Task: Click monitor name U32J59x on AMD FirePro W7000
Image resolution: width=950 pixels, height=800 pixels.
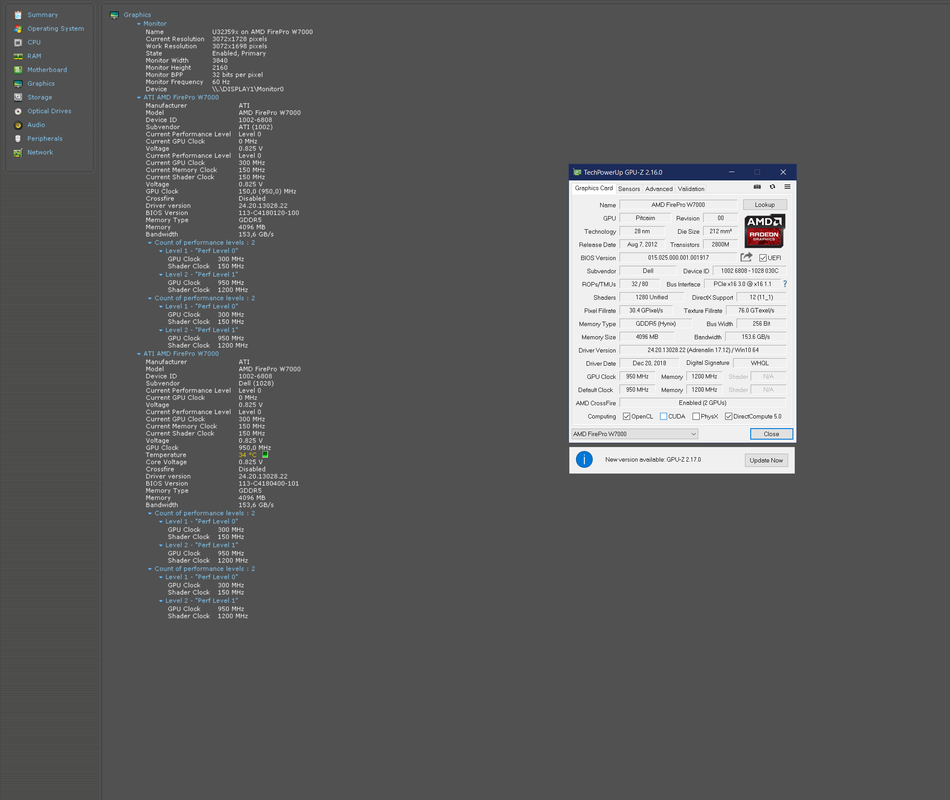Action: (x=262, y=32)
